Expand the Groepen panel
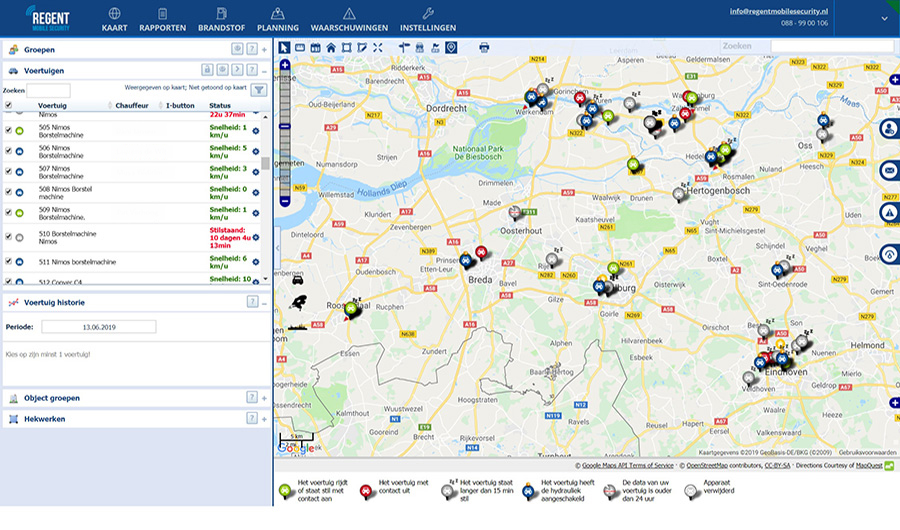This screenshot has height=530, width=900. click(264, 49)
